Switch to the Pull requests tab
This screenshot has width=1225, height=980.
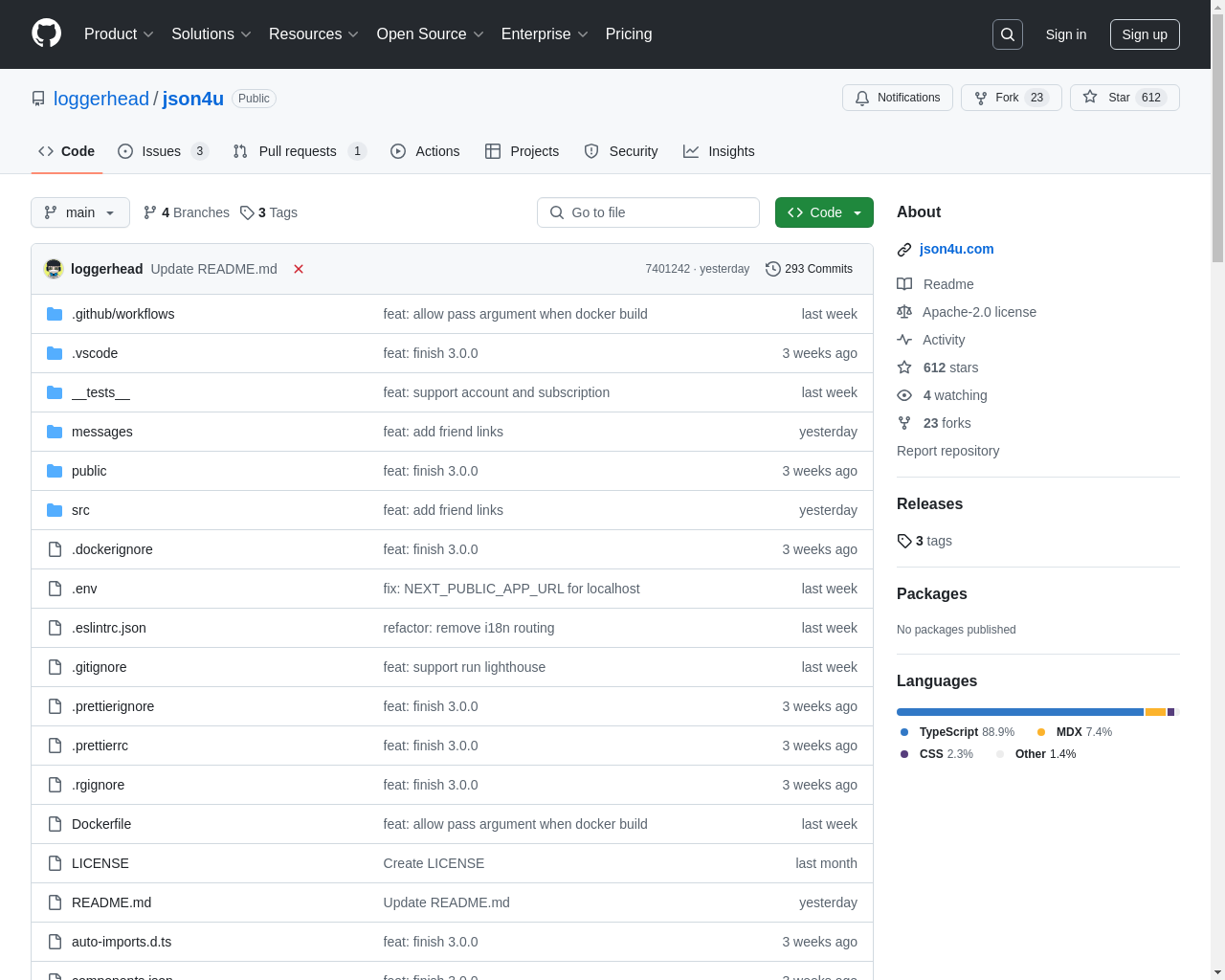tap(300, 151)
